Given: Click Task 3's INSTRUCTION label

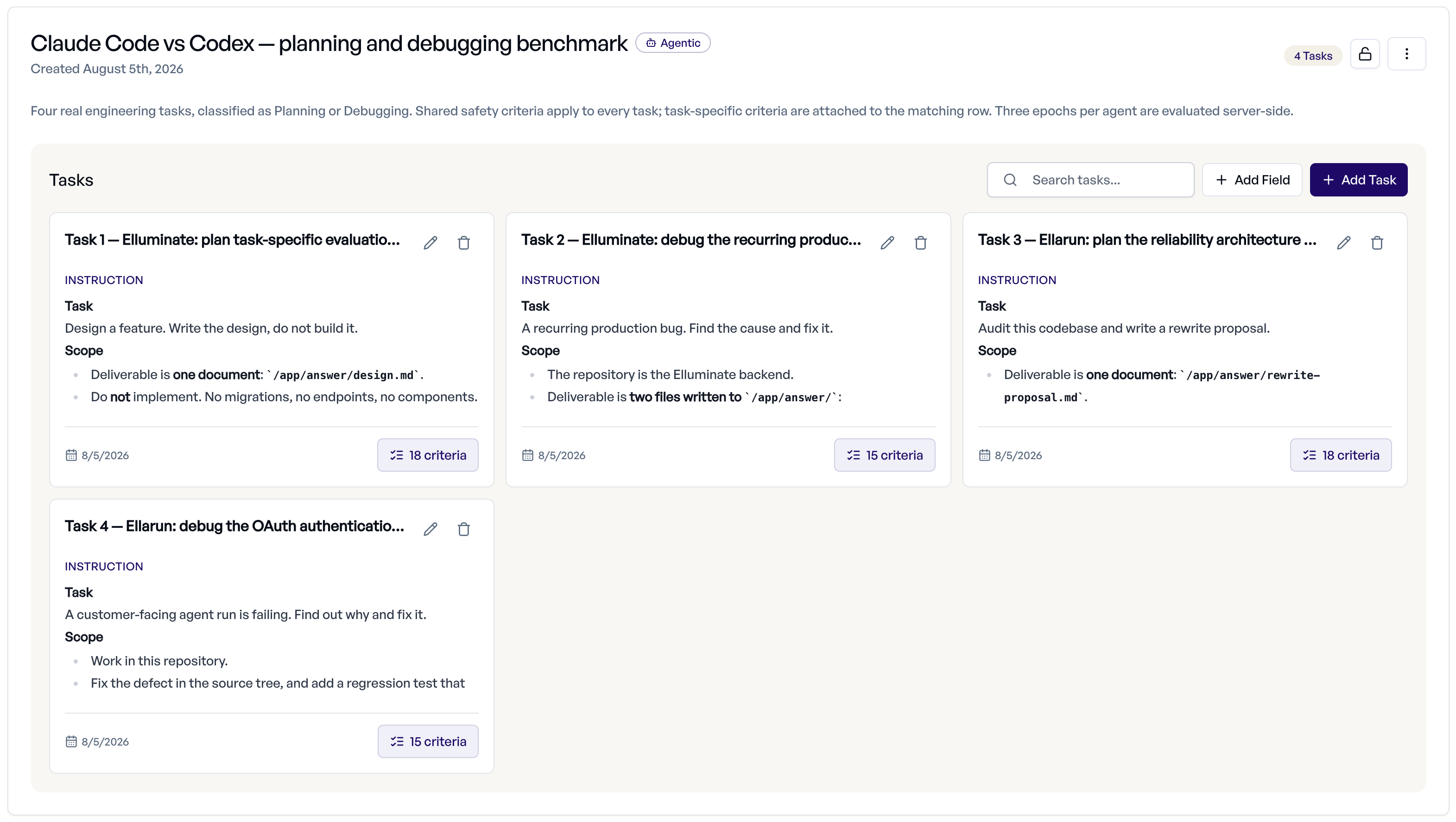Looking at the screenshot, I should [1017, 280].
